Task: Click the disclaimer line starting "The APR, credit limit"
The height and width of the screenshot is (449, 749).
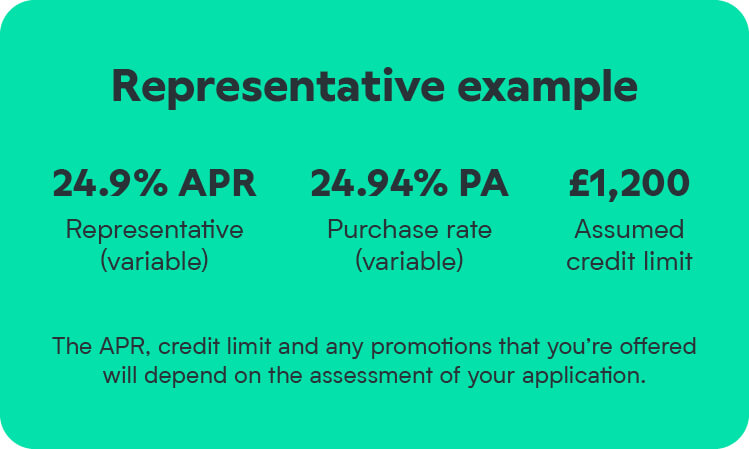Action: (x=374, y=347)
